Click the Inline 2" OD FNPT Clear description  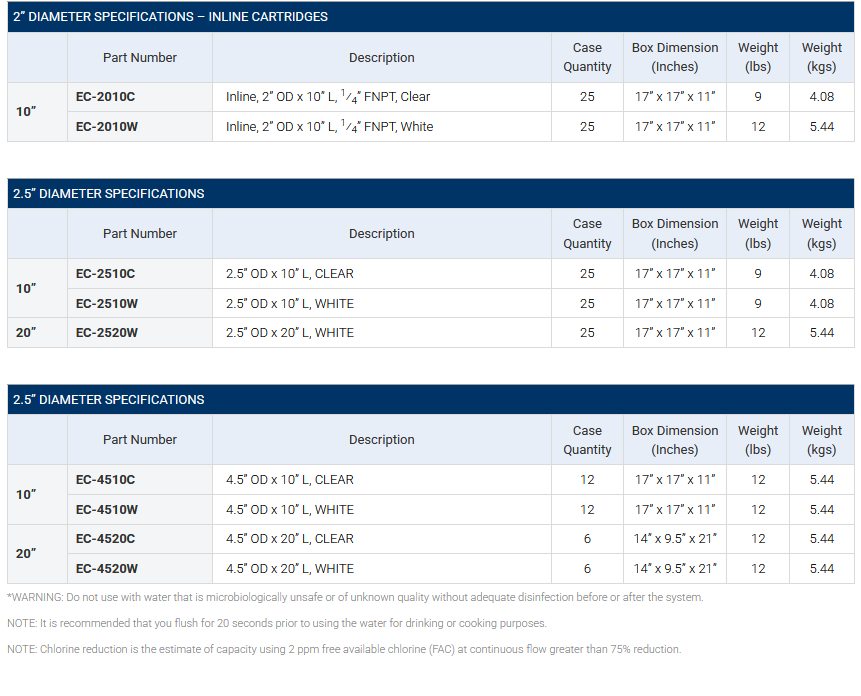(x=328, y=97)
